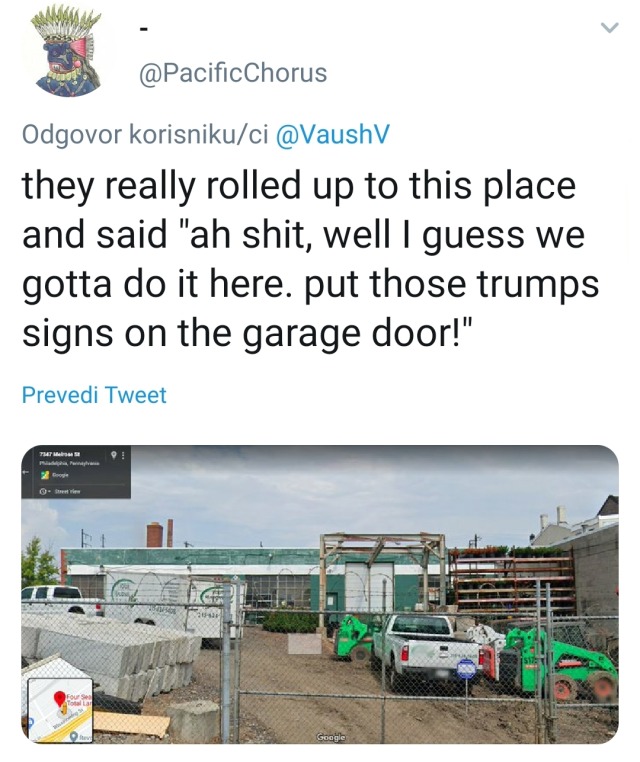Viewport: 640px width, 762px height.
Task: Click the location pin icon in address card
Action: 113,455
